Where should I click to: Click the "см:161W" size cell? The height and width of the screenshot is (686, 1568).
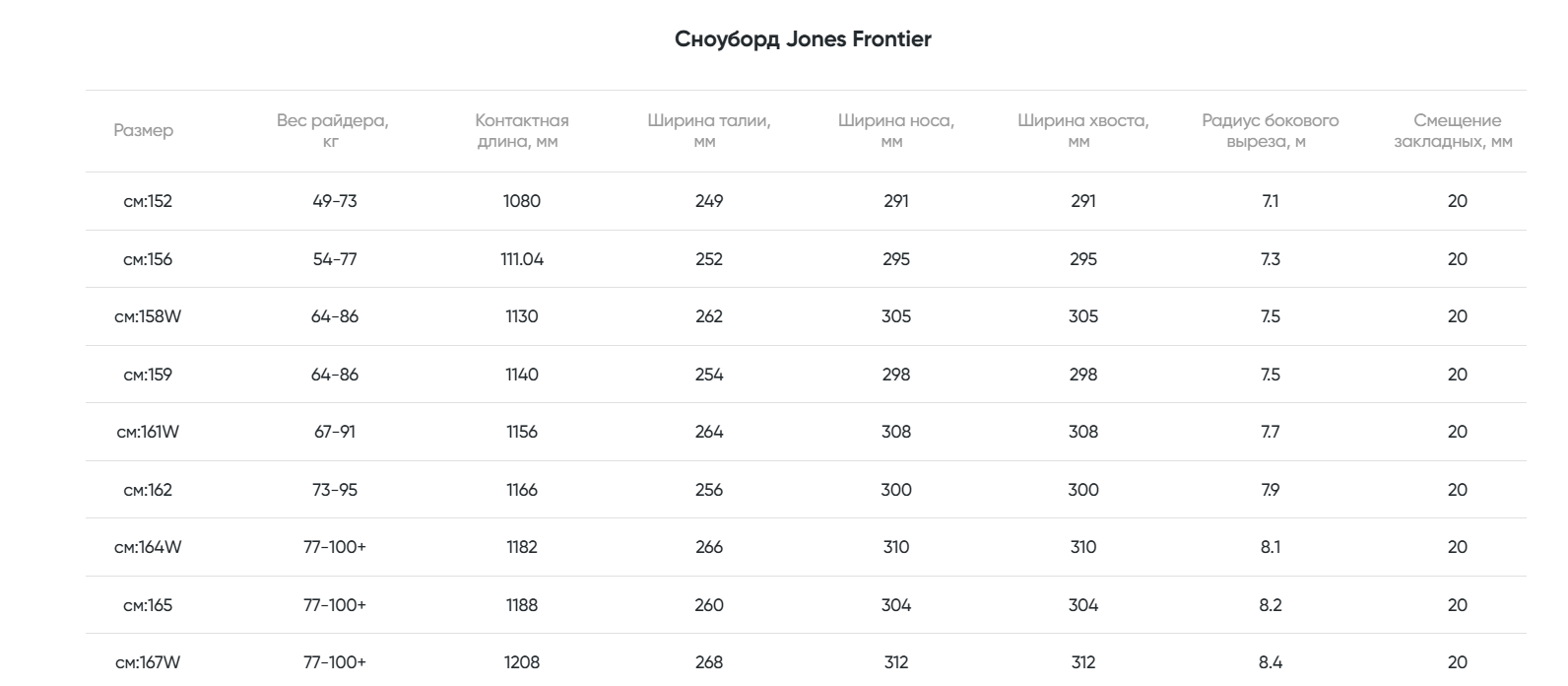point(148,432)
